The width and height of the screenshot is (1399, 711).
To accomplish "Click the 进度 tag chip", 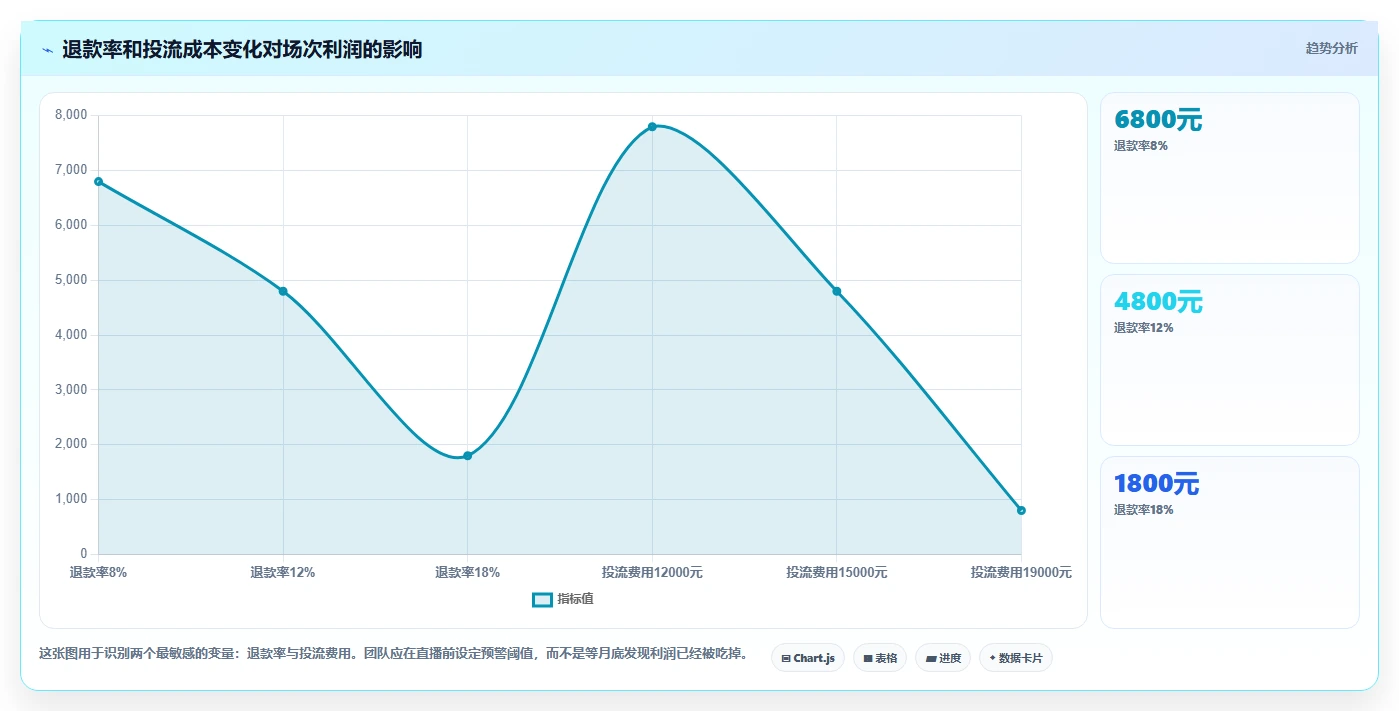I will coord(943,658).
